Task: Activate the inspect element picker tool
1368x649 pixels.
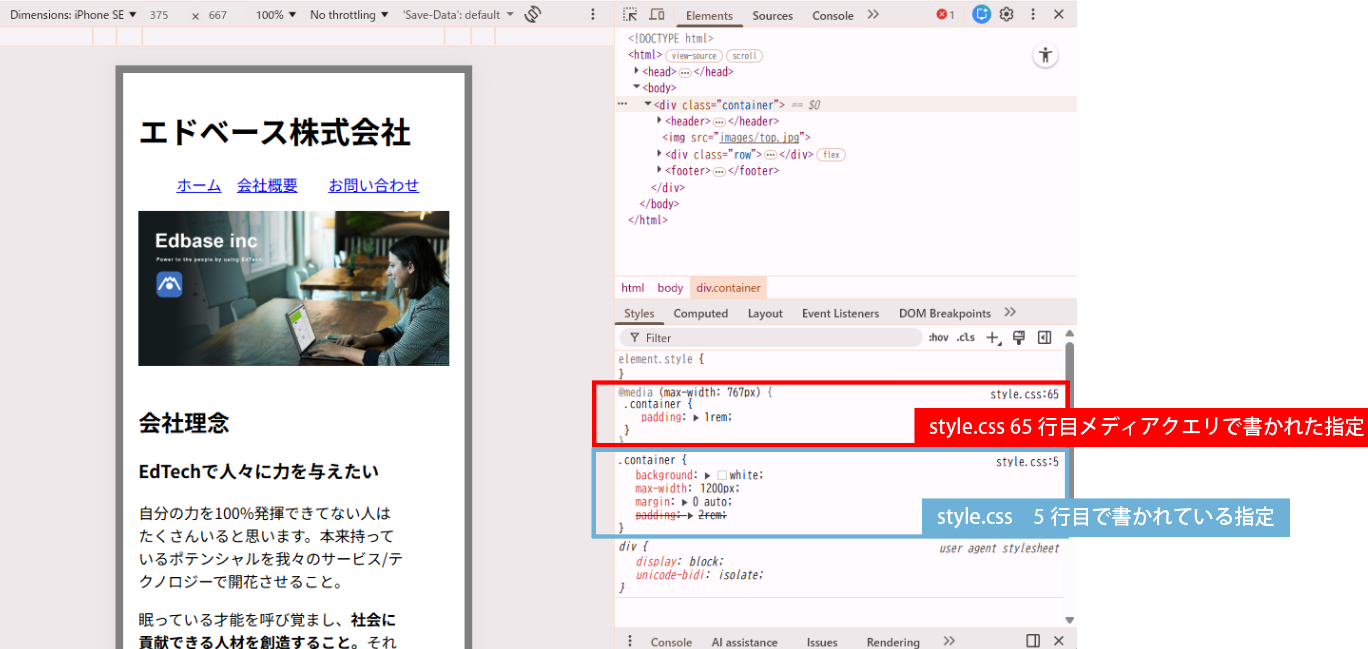Action: 630,15
